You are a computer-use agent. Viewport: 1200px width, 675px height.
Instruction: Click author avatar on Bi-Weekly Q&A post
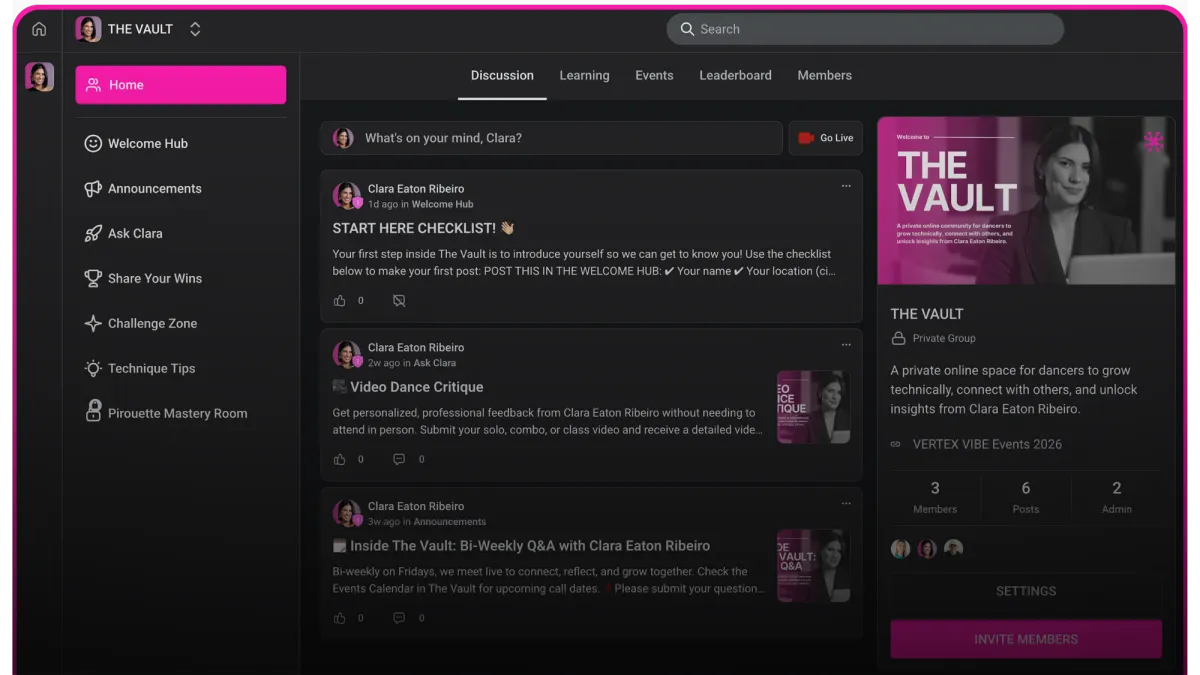pyautogui.click(x=347, y=513)
